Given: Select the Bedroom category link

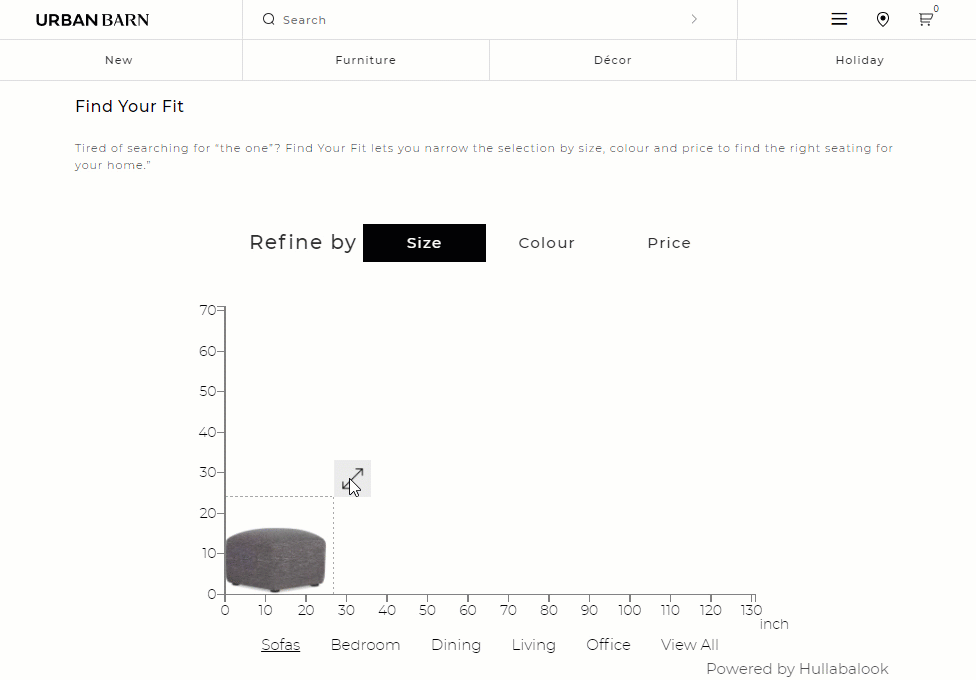Looking at the screenshot, I should point(365,645).
